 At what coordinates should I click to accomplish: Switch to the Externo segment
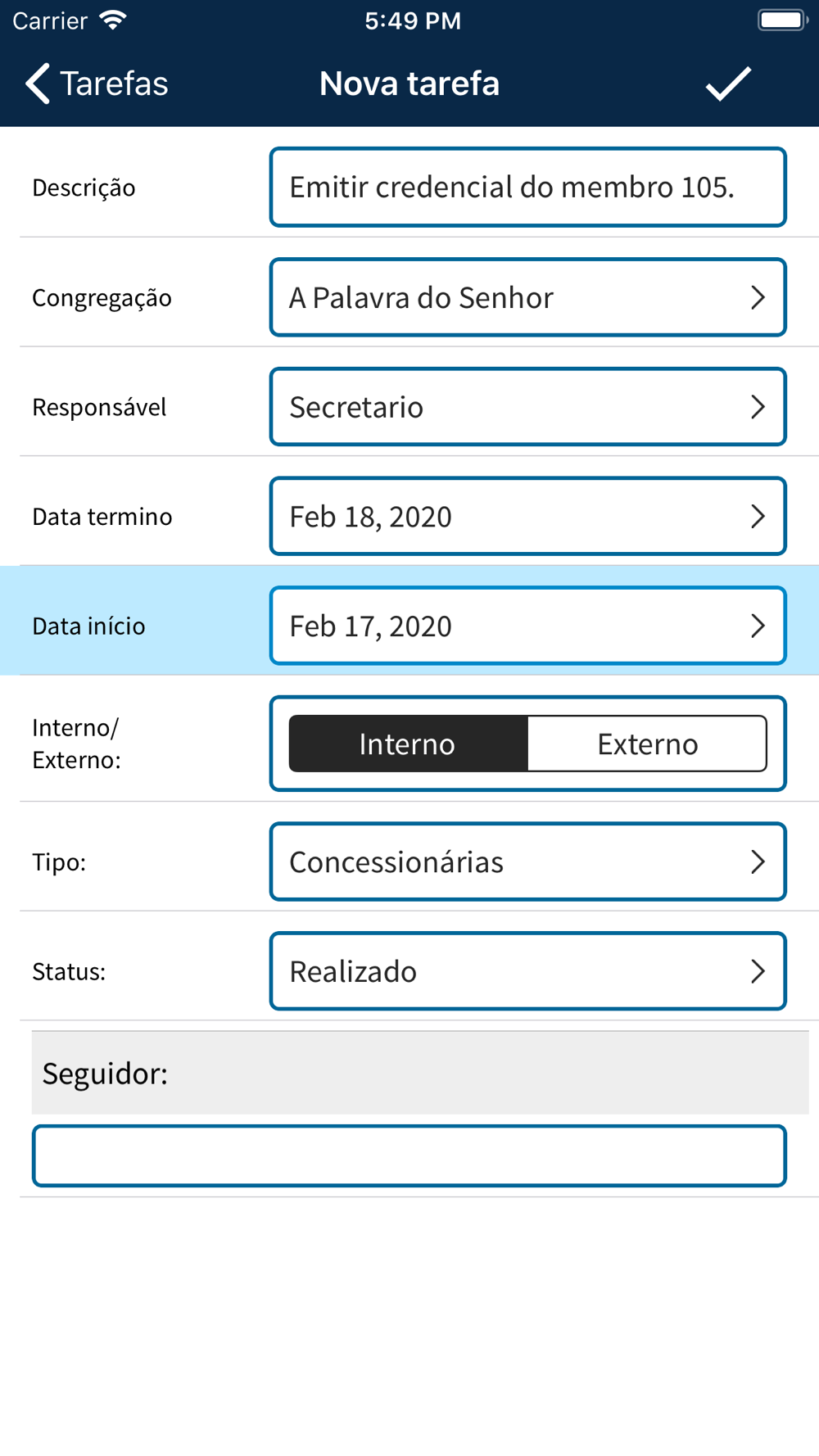[x=648, y=744]
